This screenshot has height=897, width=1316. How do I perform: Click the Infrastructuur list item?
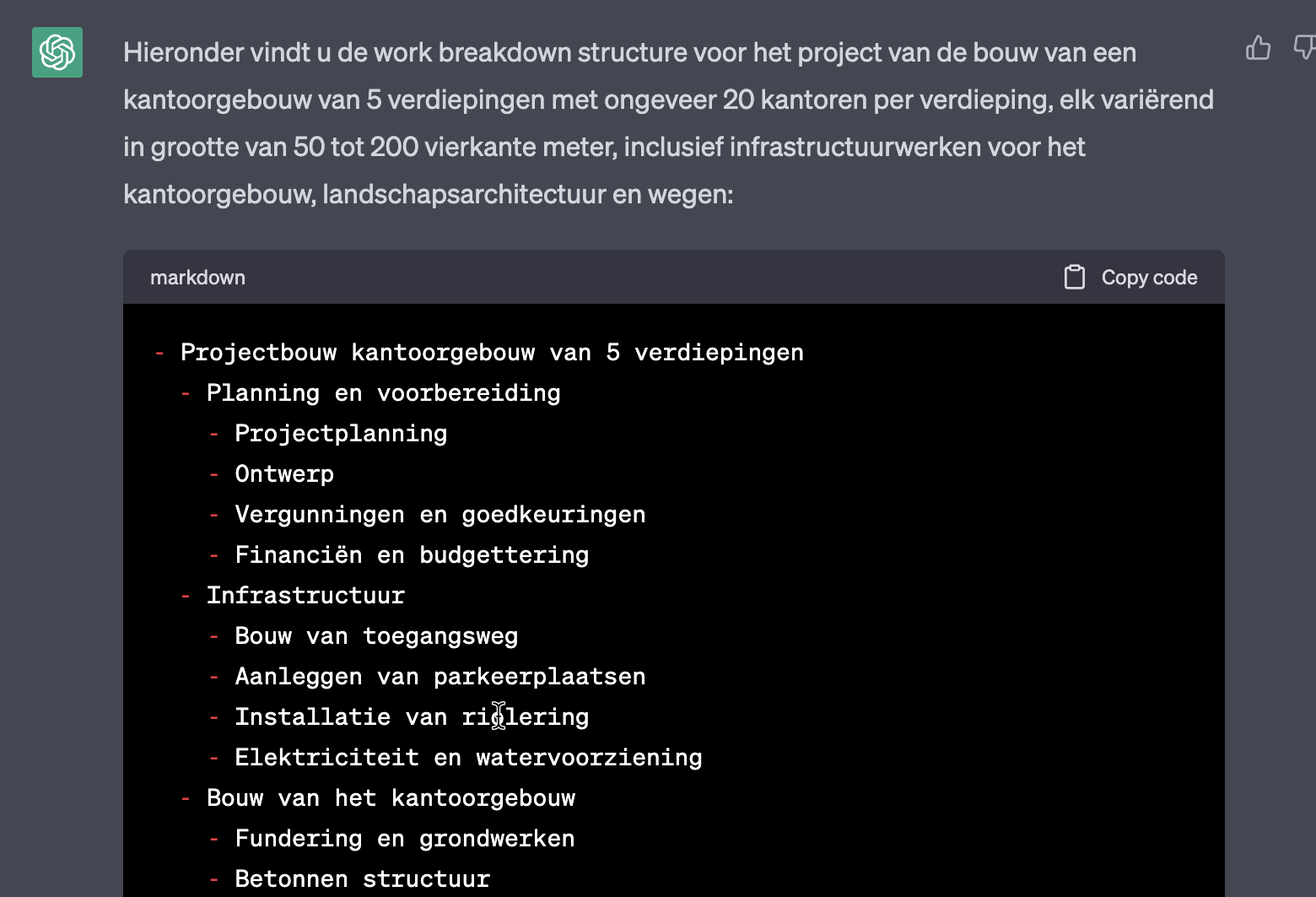(305, 595)
